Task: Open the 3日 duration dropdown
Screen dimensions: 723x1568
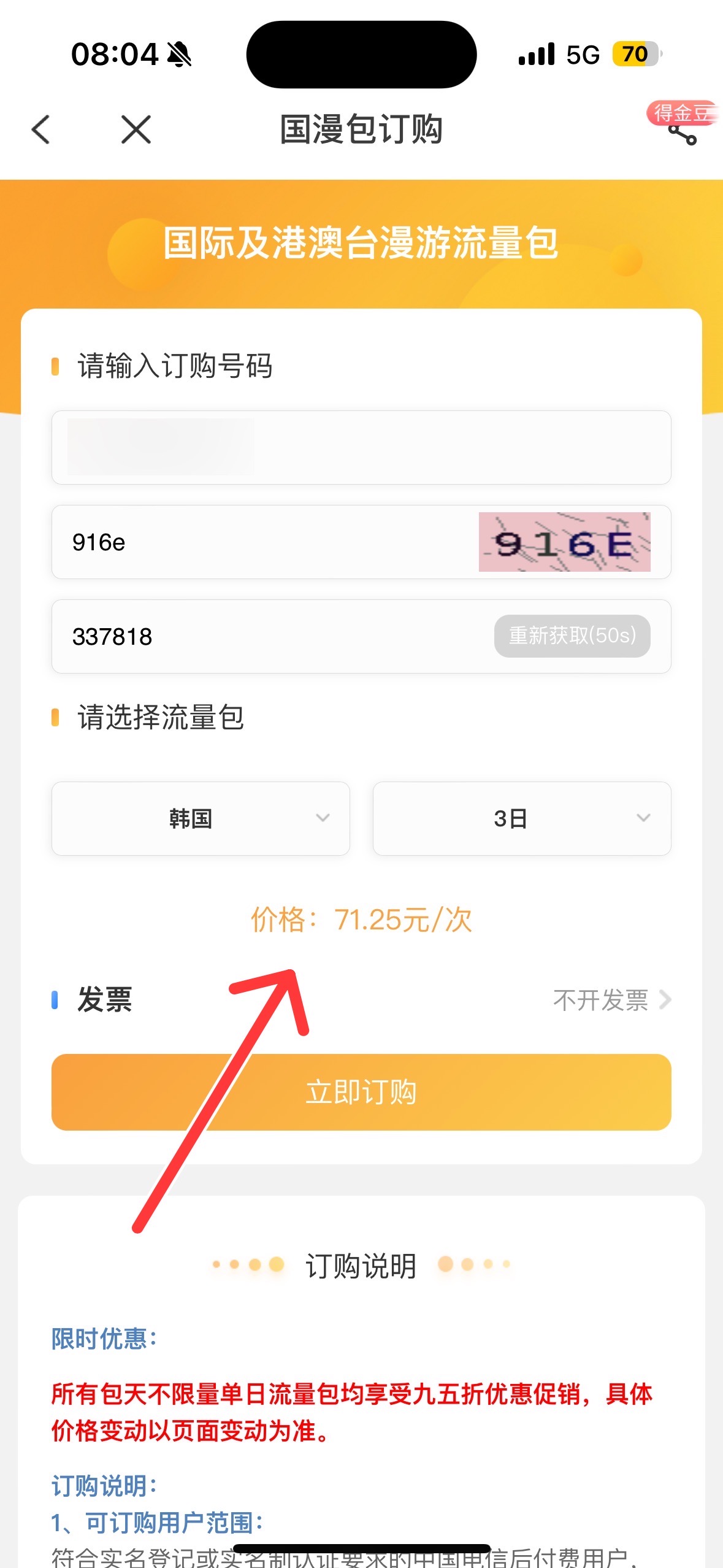Action: pos(522,818)
